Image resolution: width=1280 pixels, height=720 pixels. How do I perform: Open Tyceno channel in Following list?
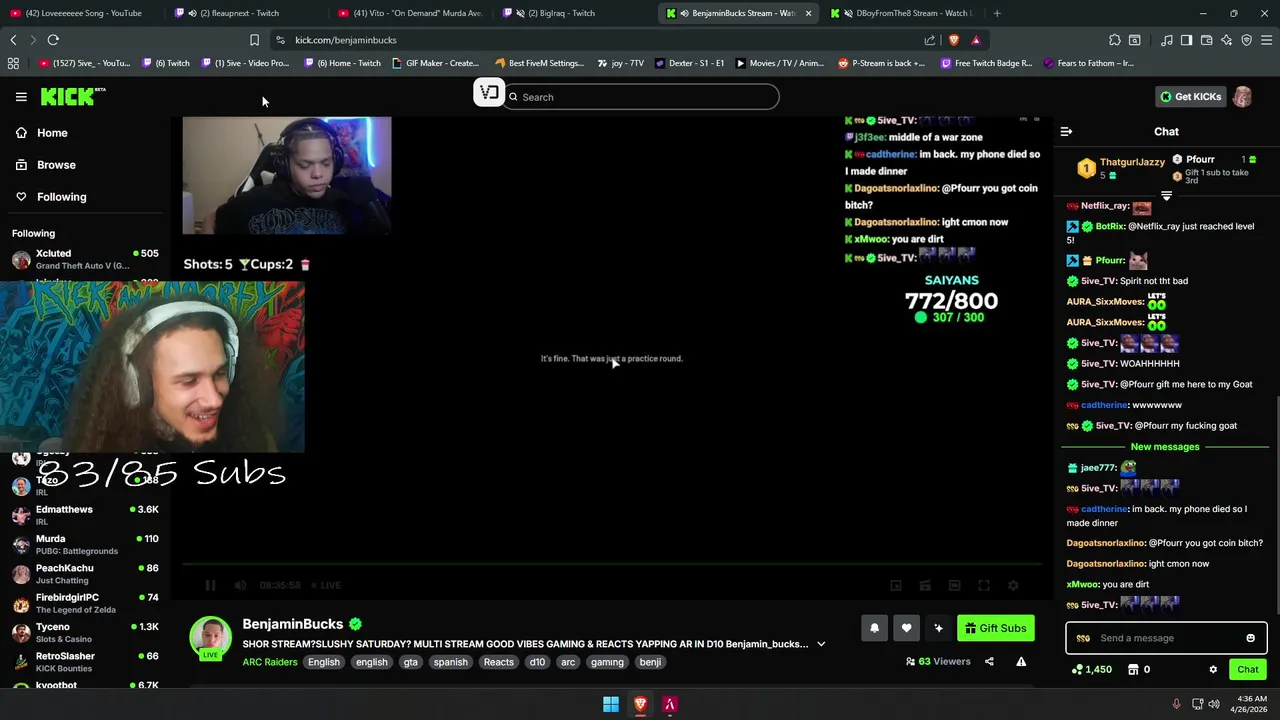pos(85,632)
